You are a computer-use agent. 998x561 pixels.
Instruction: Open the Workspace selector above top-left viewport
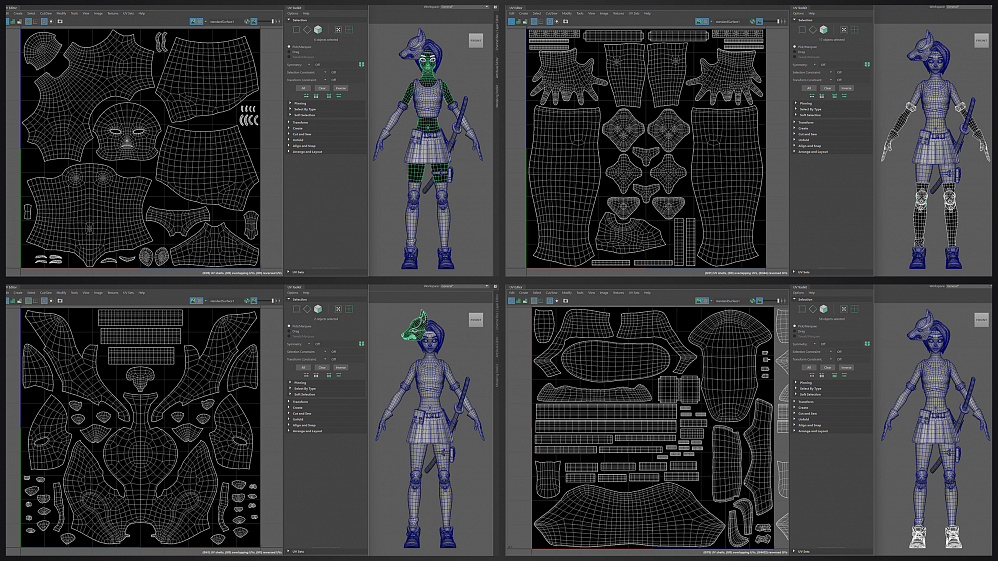(465, 6)
